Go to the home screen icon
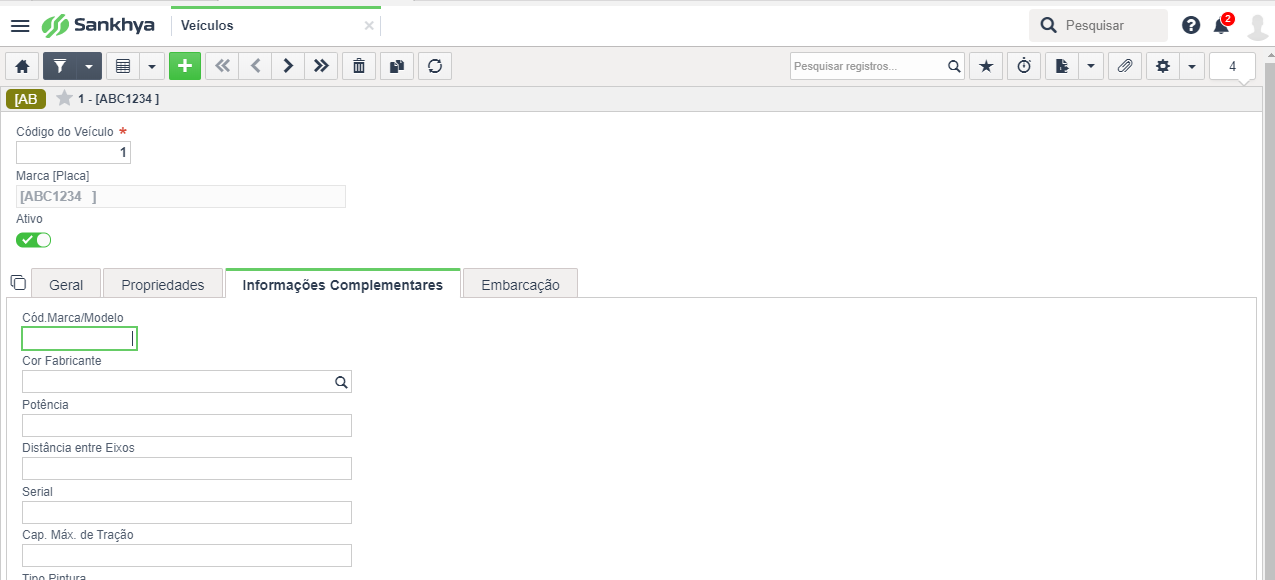Image resolution: width=1275 pixels, height=580 pixels. coord(22,66)
